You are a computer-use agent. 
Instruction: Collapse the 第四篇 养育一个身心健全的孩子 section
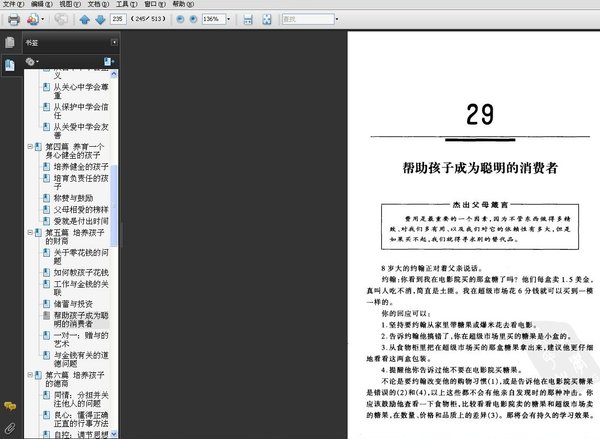pyautogui.click(x=30, y=147)
